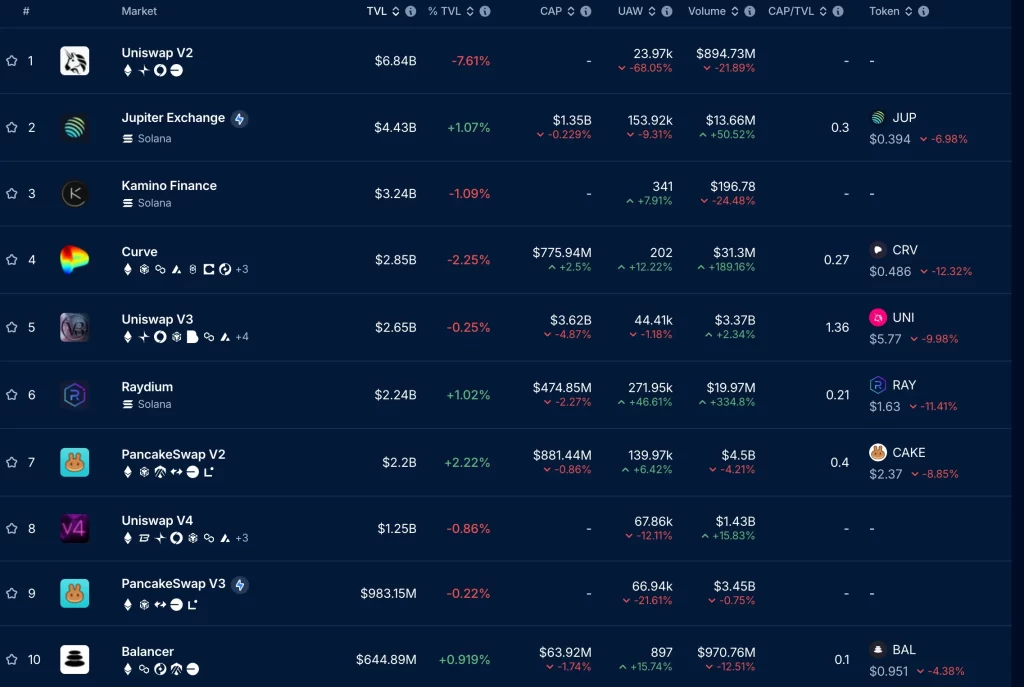The image size is (1024, 687).
Task: Favorite Uniswap V2 with its star icon
Action: coord(12,61)
